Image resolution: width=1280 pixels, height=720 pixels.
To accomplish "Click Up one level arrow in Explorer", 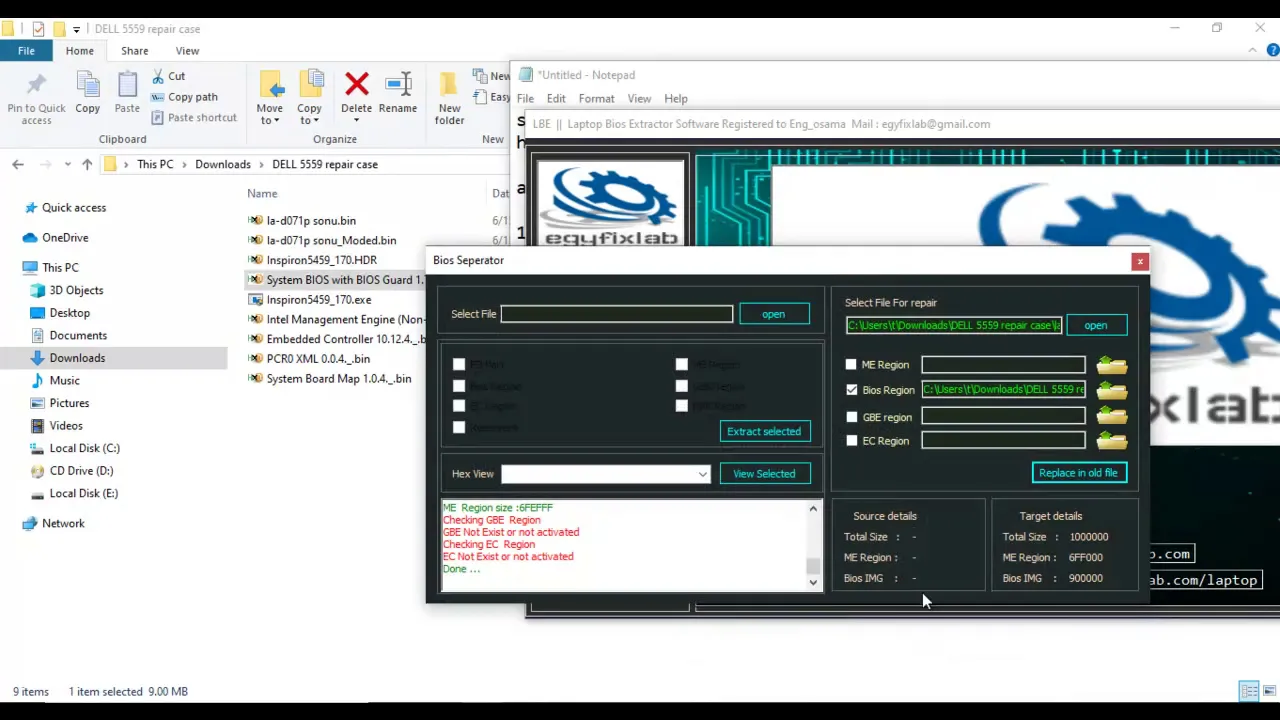I will click(87, 164).
